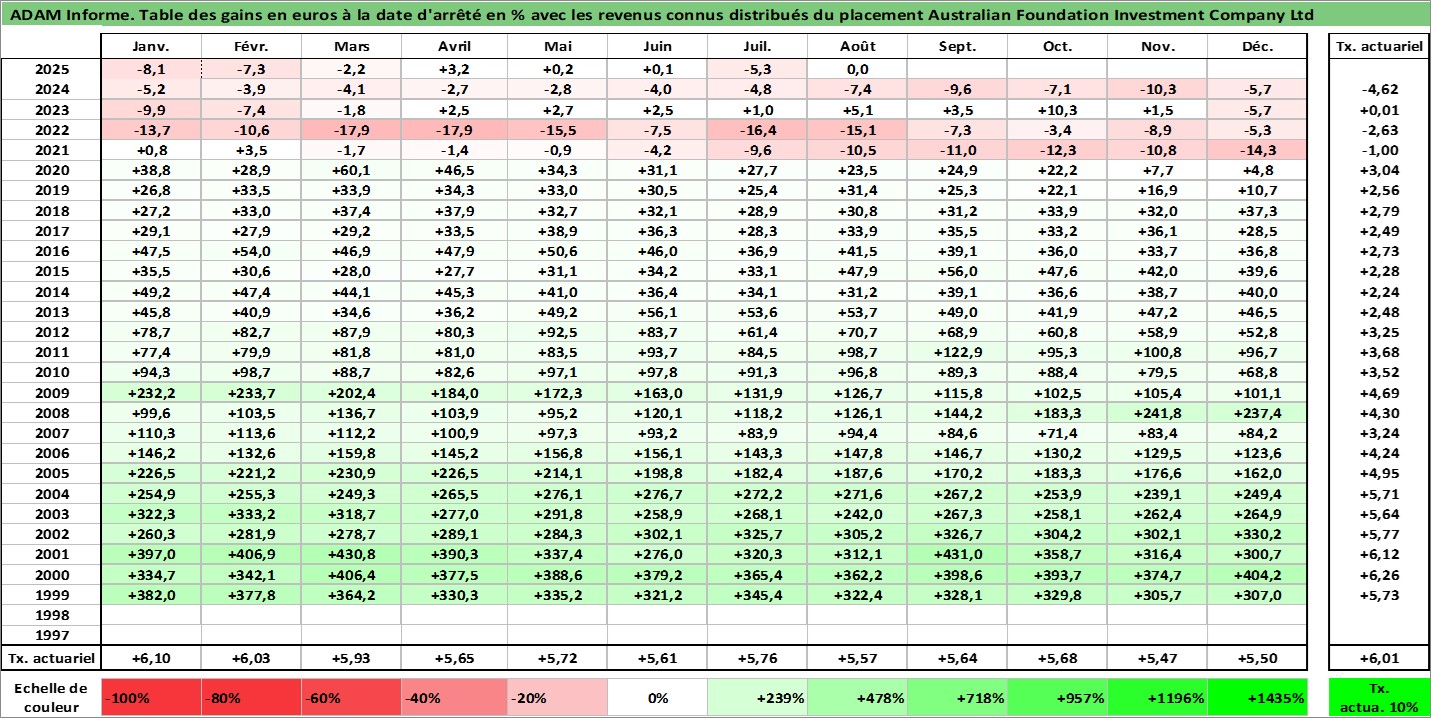Click the -60% color scale swatch

(x=353, y=698)
